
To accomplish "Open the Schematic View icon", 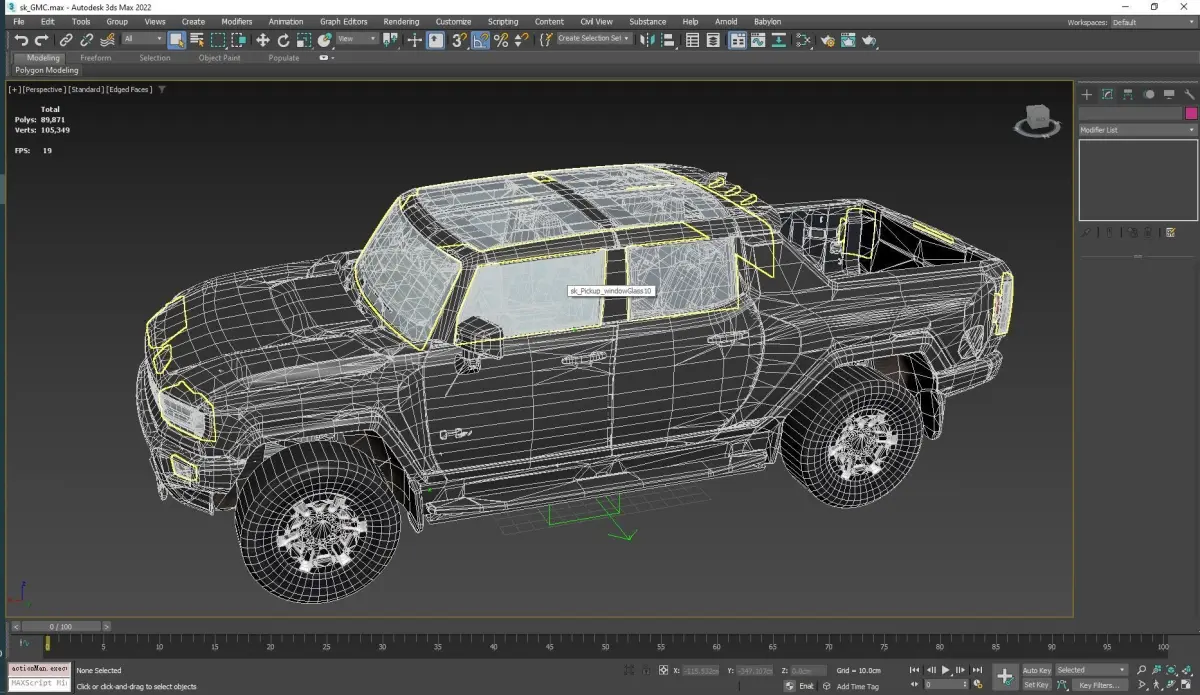I will [777, 40].
